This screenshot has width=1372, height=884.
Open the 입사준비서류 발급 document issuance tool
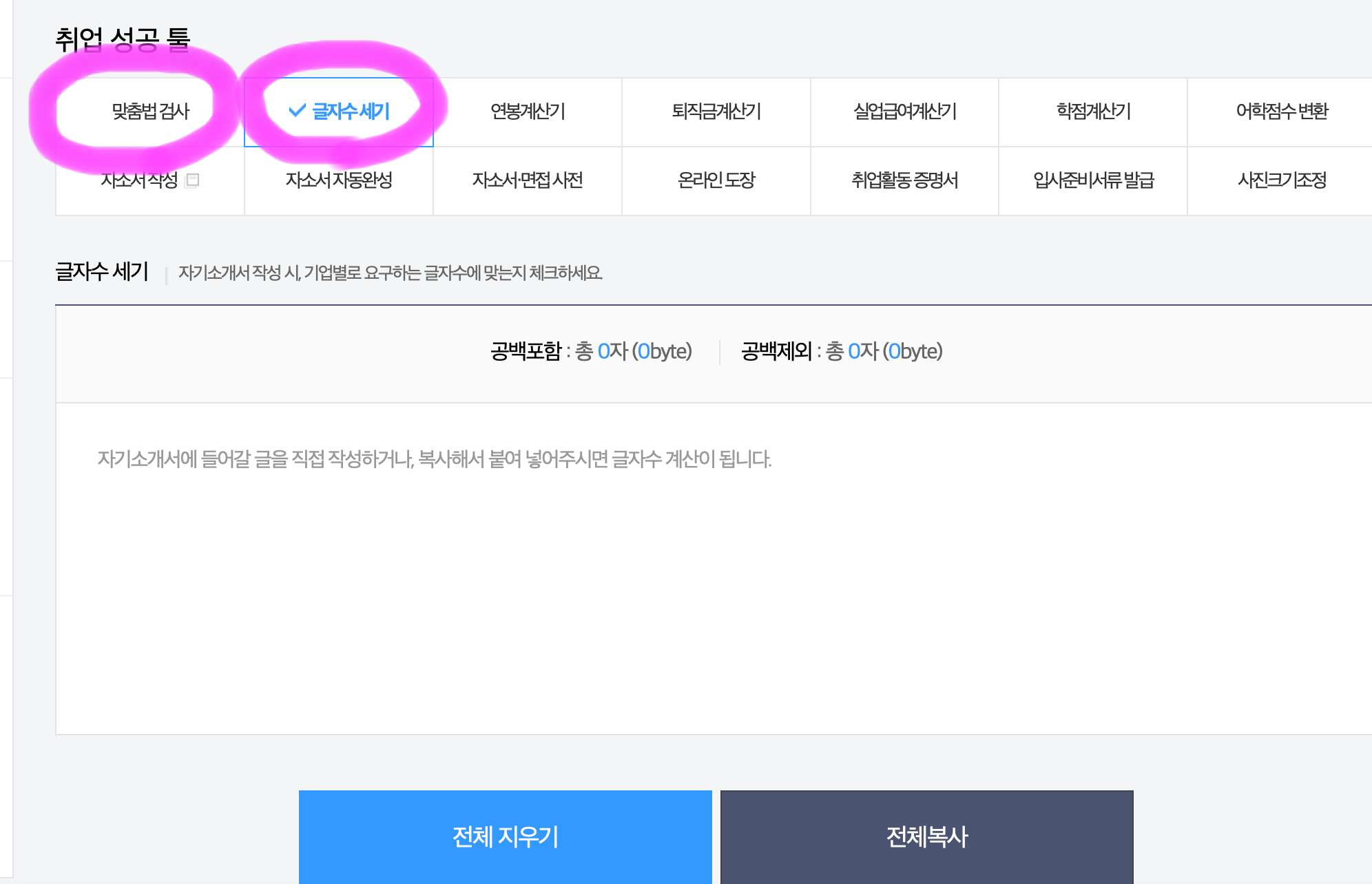pos(1093,180)
